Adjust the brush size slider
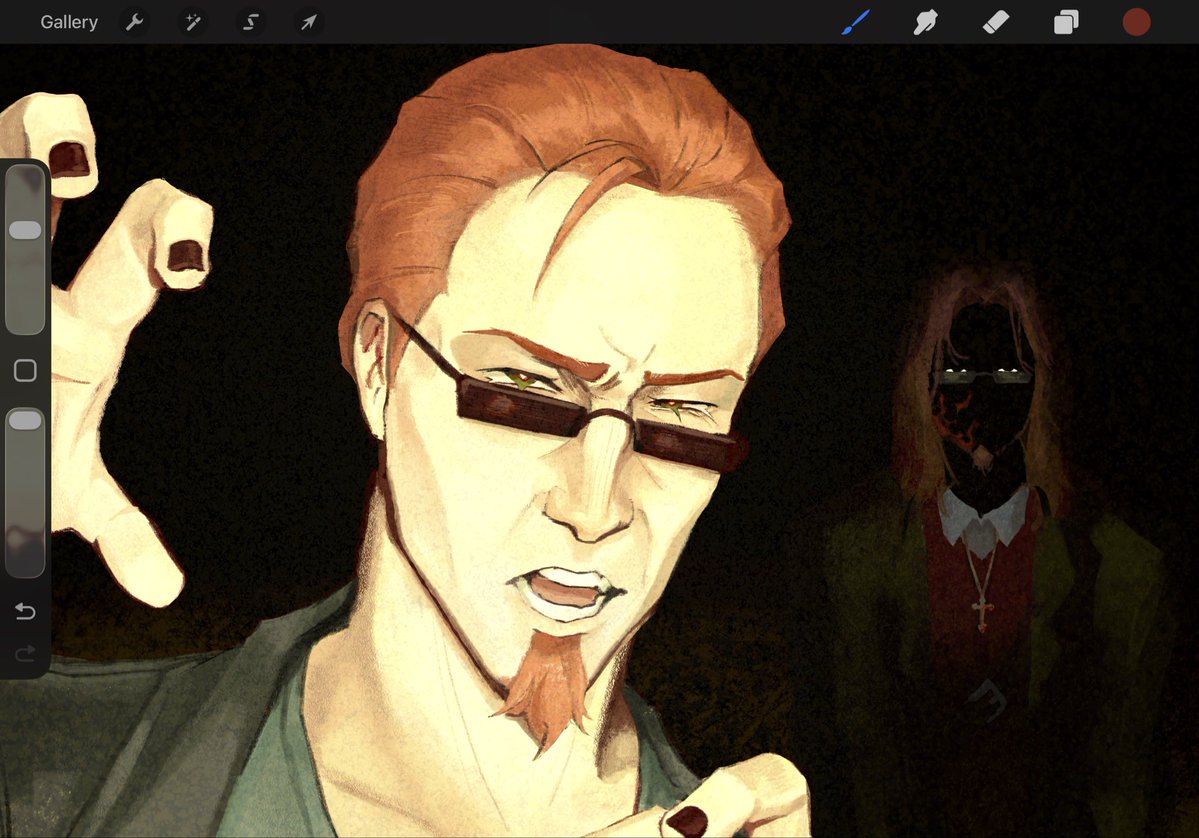 click(x=25, y=249)
